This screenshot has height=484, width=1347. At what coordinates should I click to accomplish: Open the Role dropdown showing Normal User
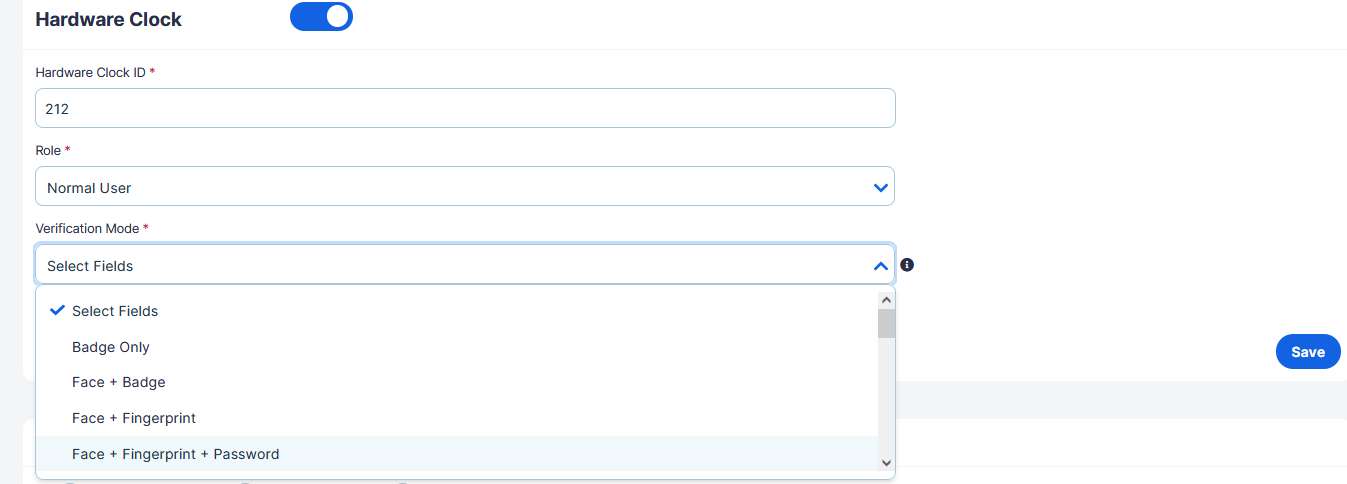coord(465,187)
